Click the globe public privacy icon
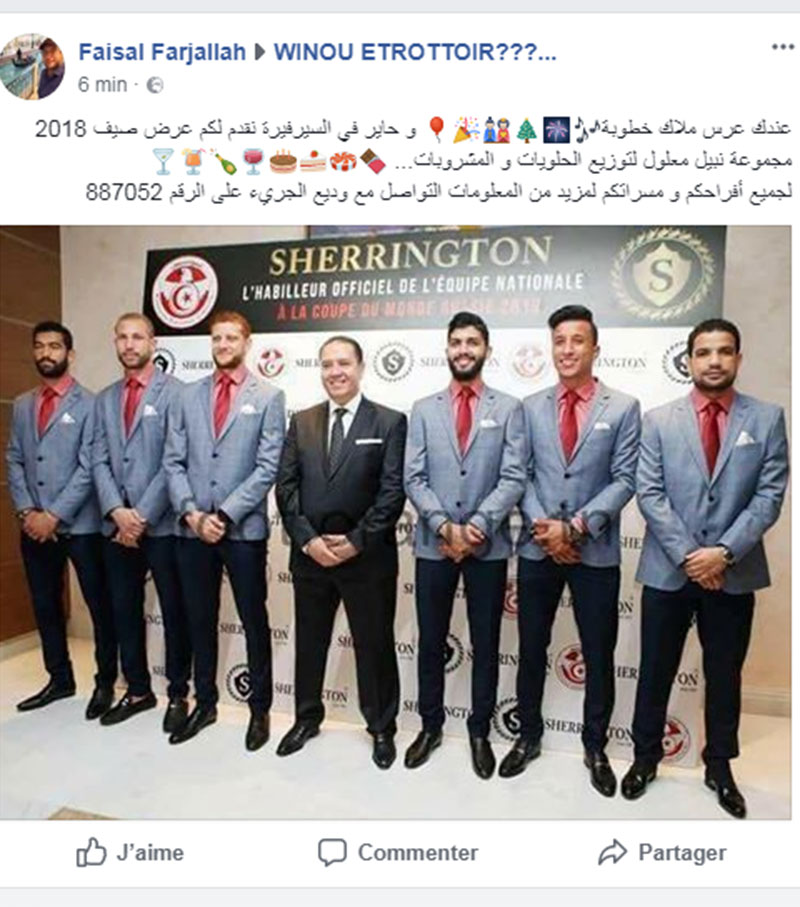800x907 pixels. (154, 86)
